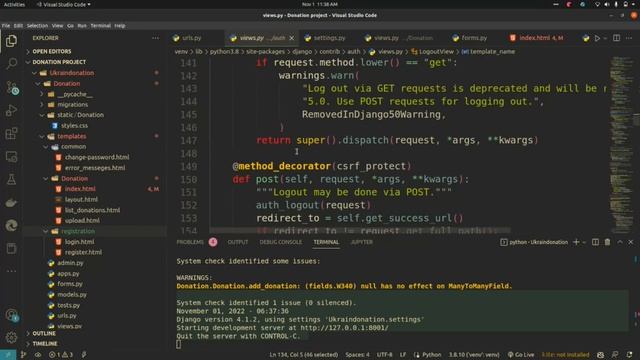Collapse the templates folder
The width and height of the screenshot is (640, 360).
71,136
